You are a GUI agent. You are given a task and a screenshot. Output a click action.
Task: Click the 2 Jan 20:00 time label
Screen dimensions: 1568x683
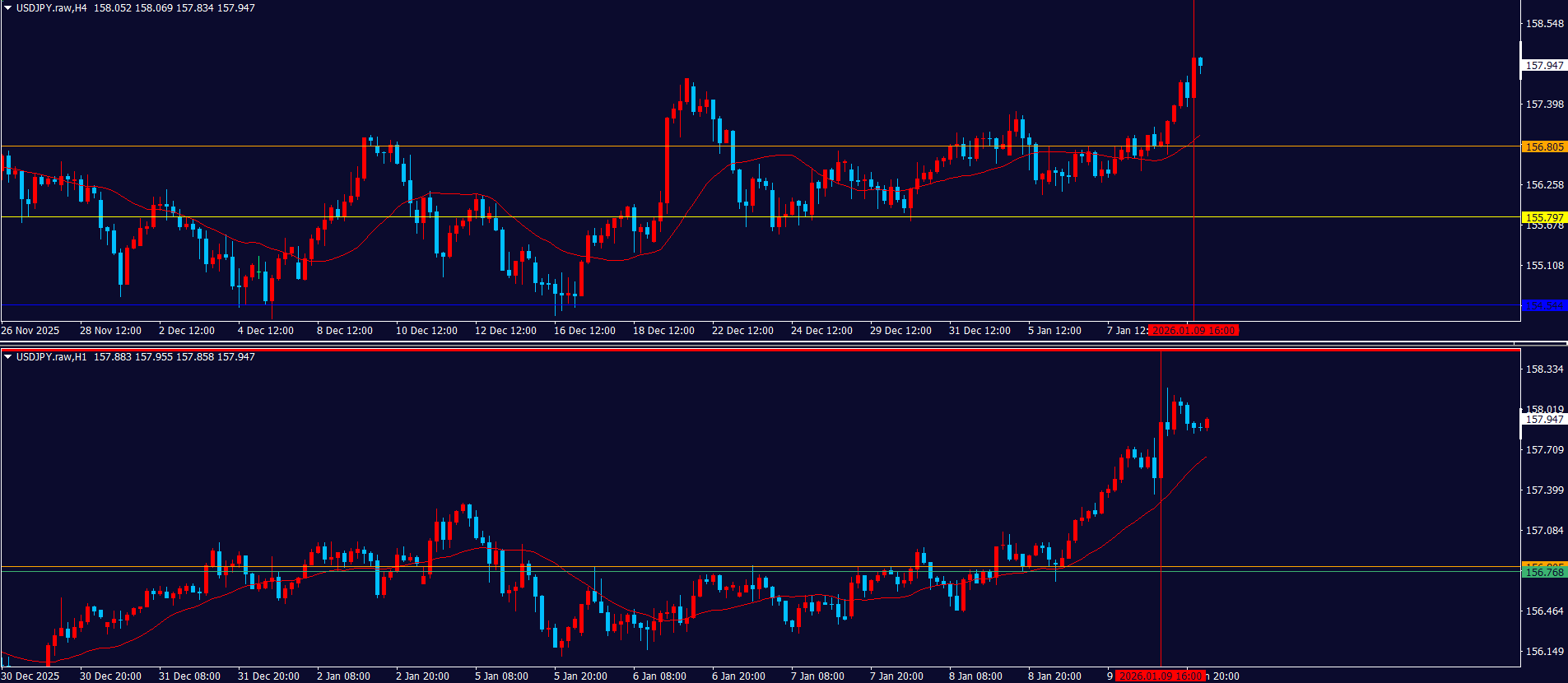pyautogui.click(x=422, y=676)
